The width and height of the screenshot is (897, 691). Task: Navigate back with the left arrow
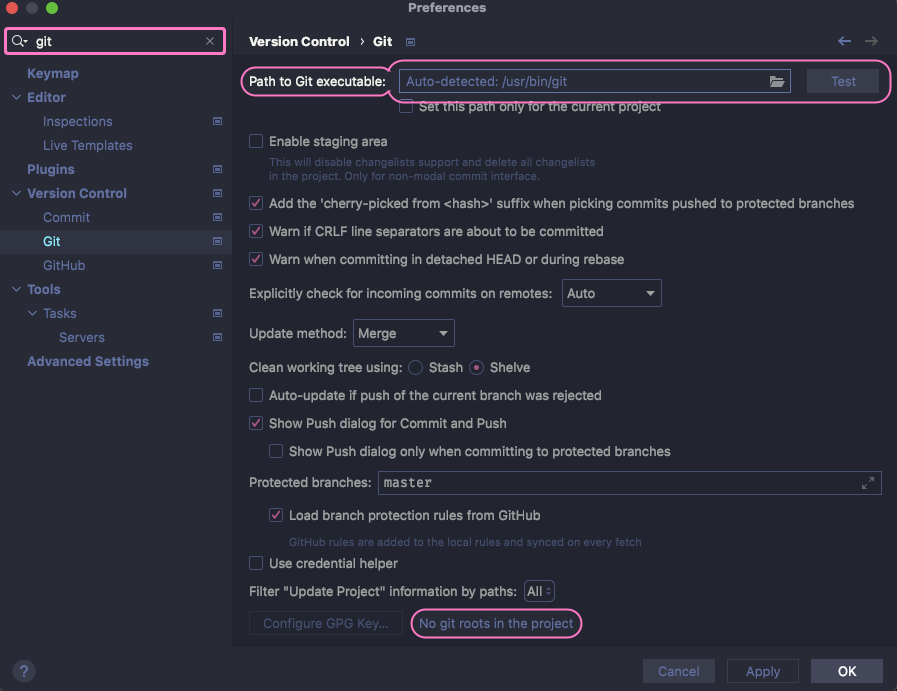click(844, 41)
